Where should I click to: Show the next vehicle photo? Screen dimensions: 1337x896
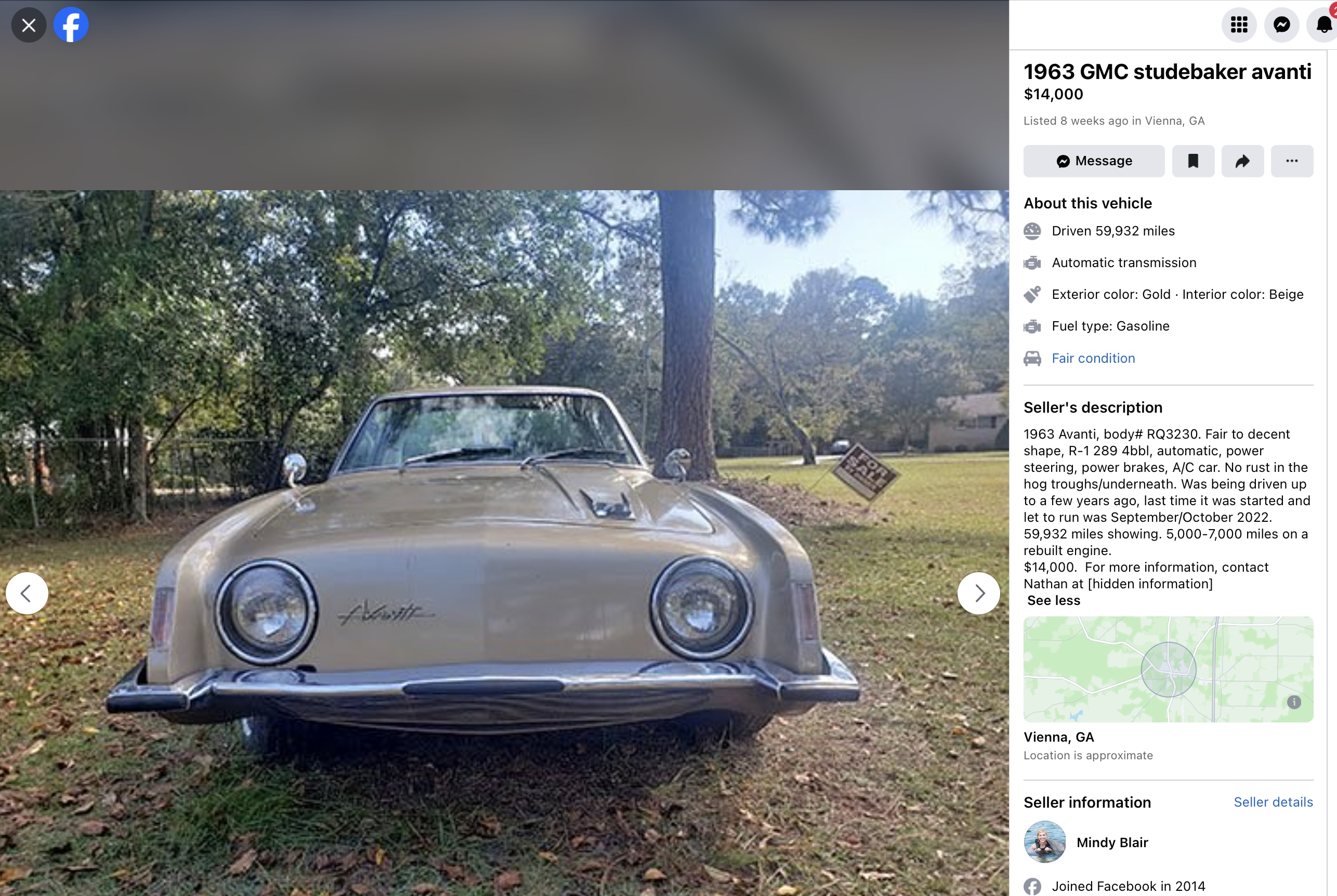click(979, 593)
